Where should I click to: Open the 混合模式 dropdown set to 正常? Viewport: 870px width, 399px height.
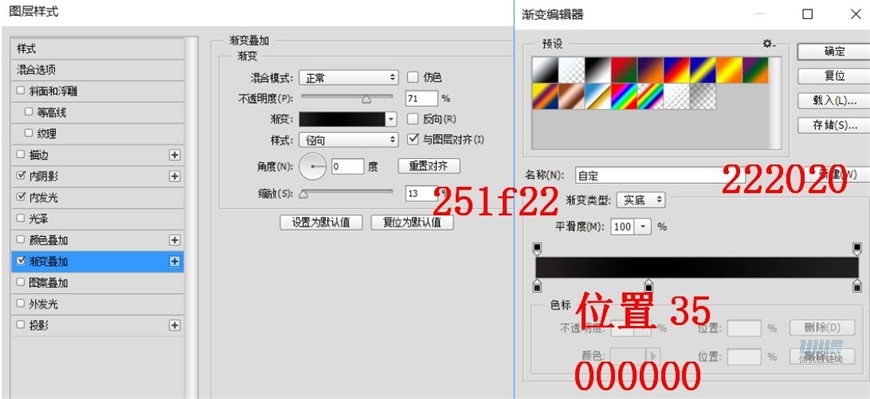pyautogui.click(x=348, y=77)
